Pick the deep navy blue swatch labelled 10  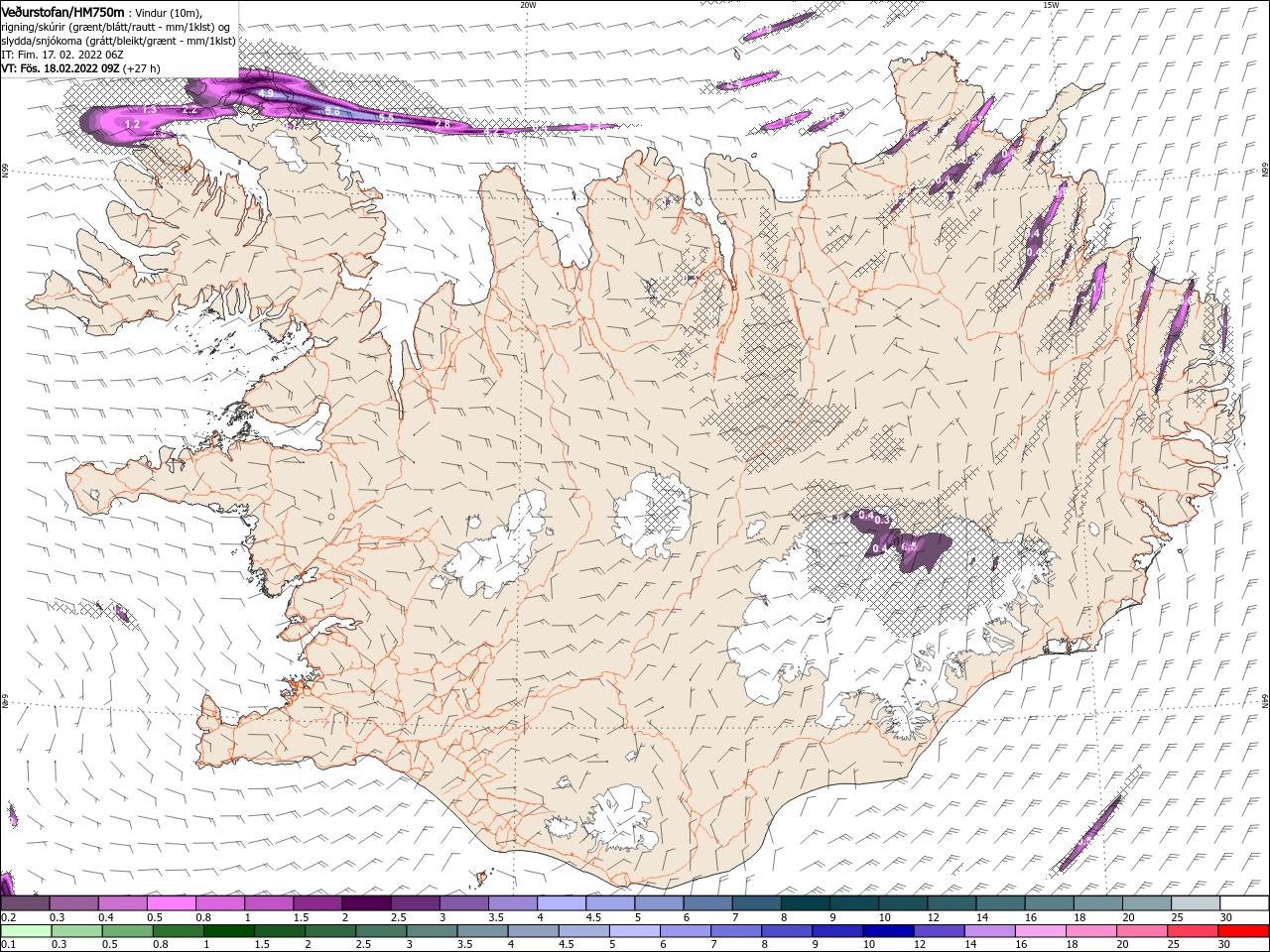[x=888, y=931]
